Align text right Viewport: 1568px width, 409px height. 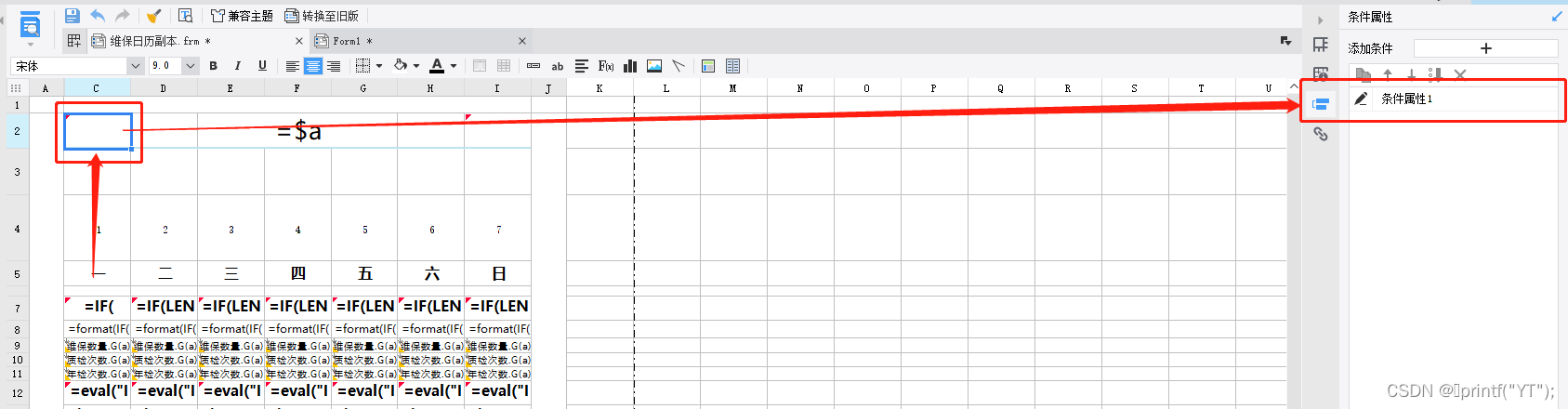pos(334,66)
